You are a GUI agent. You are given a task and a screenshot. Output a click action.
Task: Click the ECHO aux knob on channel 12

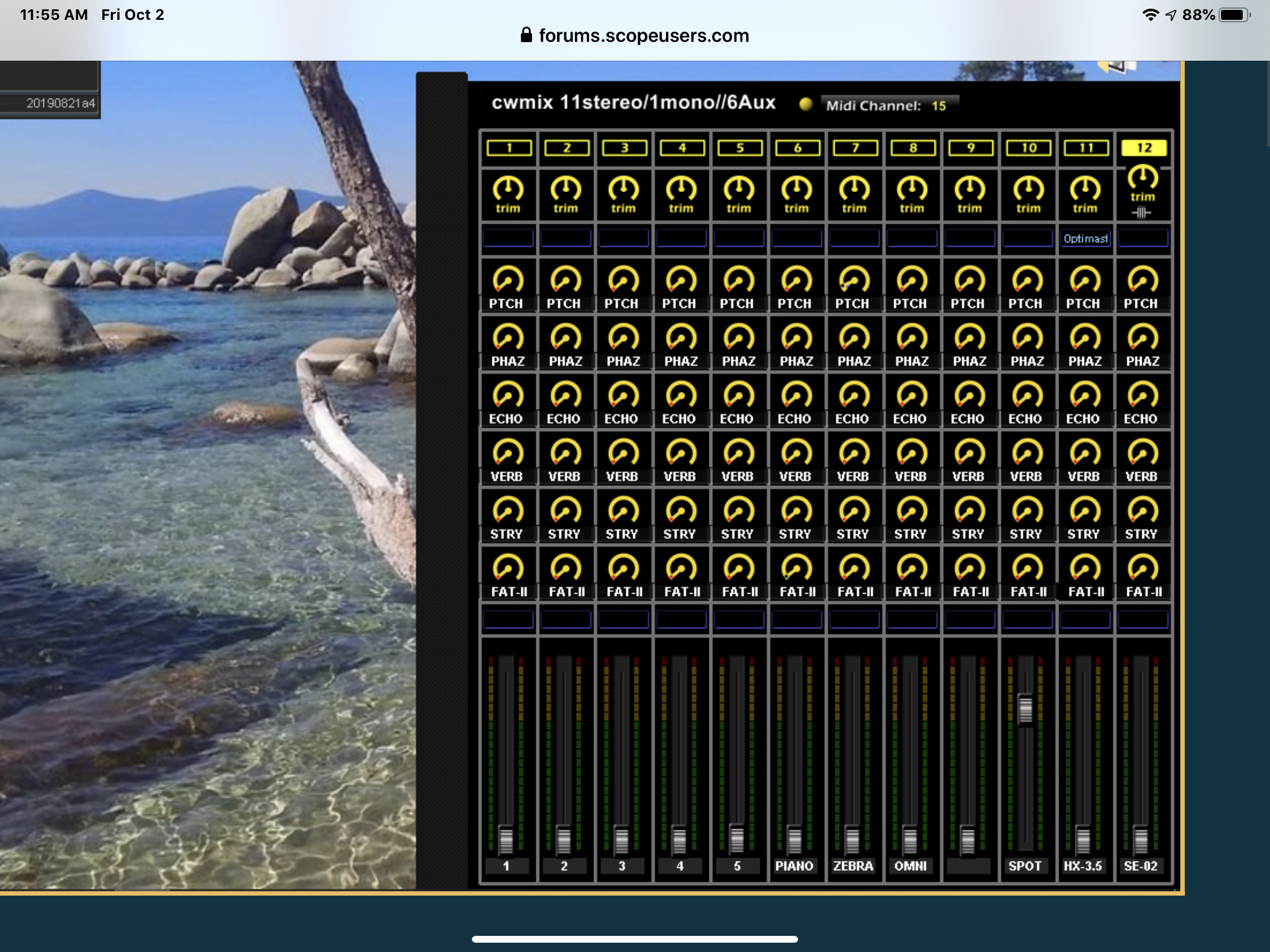click(1142, 395)
